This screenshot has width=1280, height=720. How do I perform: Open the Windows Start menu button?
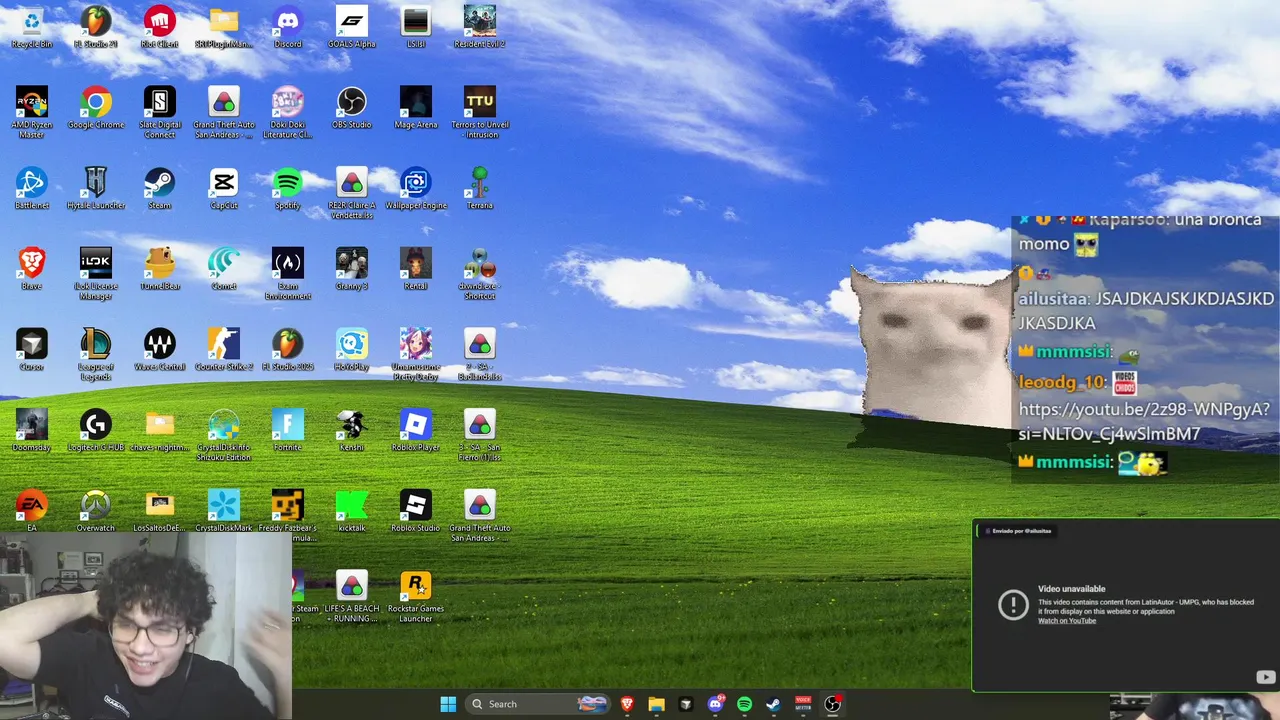(448, 704)
